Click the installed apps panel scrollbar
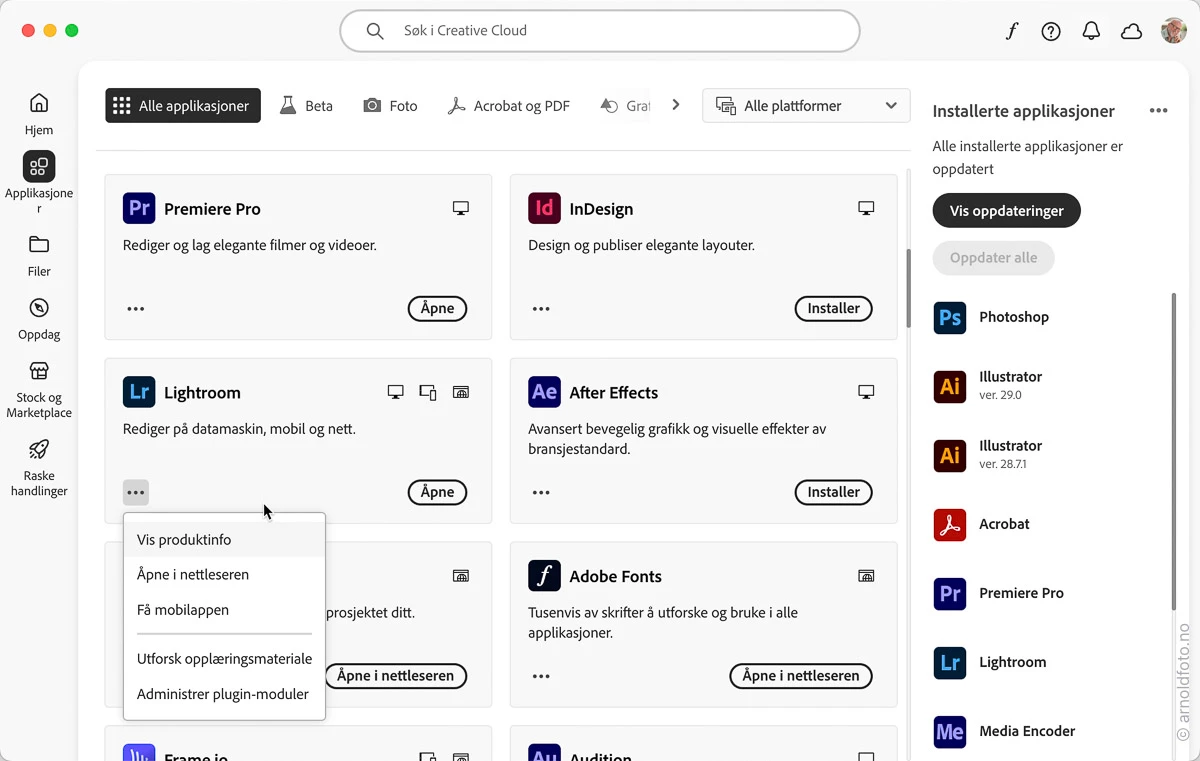1200x761 pixels. click(1174, 452)
